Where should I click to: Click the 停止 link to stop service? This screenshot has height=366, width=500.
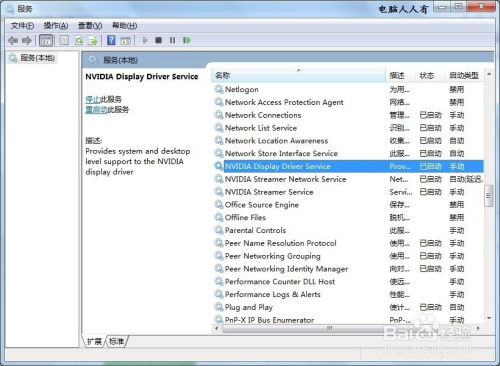point(93,99)
